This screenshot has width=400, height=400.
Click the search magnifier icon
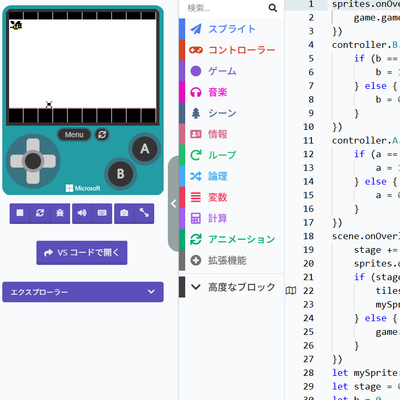[x=273, y=8]
